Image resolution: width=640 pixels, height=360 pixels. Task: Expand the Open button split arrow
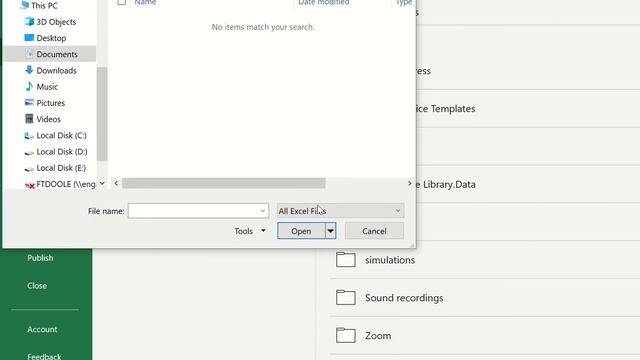point(331,231)
